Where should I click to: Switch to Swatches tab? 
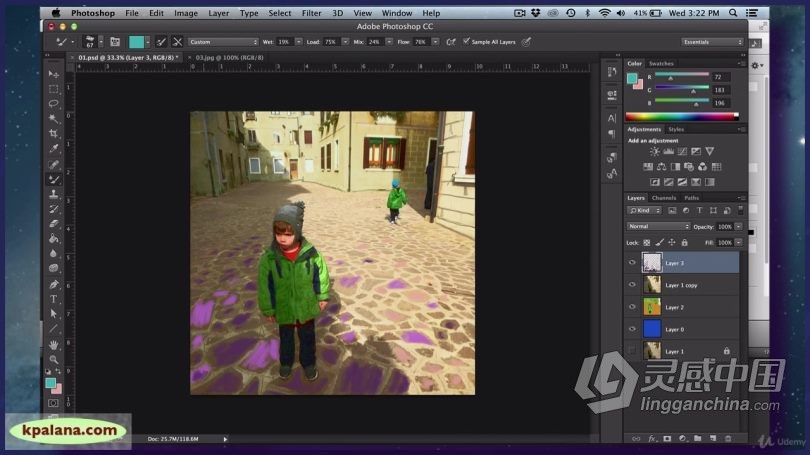click(661, 64)
